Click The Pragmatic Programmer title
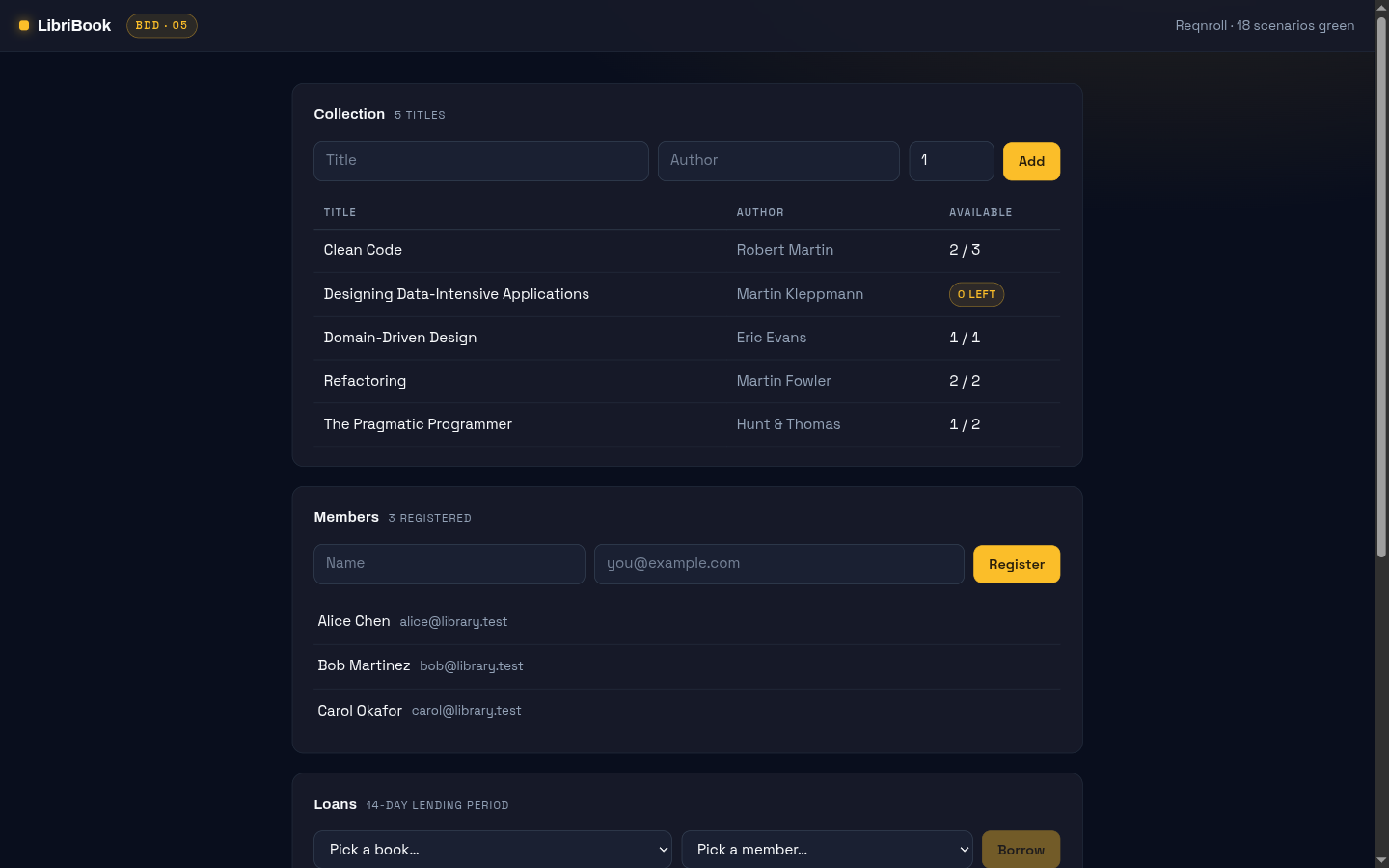The image size is (1389, 868). 418,424
